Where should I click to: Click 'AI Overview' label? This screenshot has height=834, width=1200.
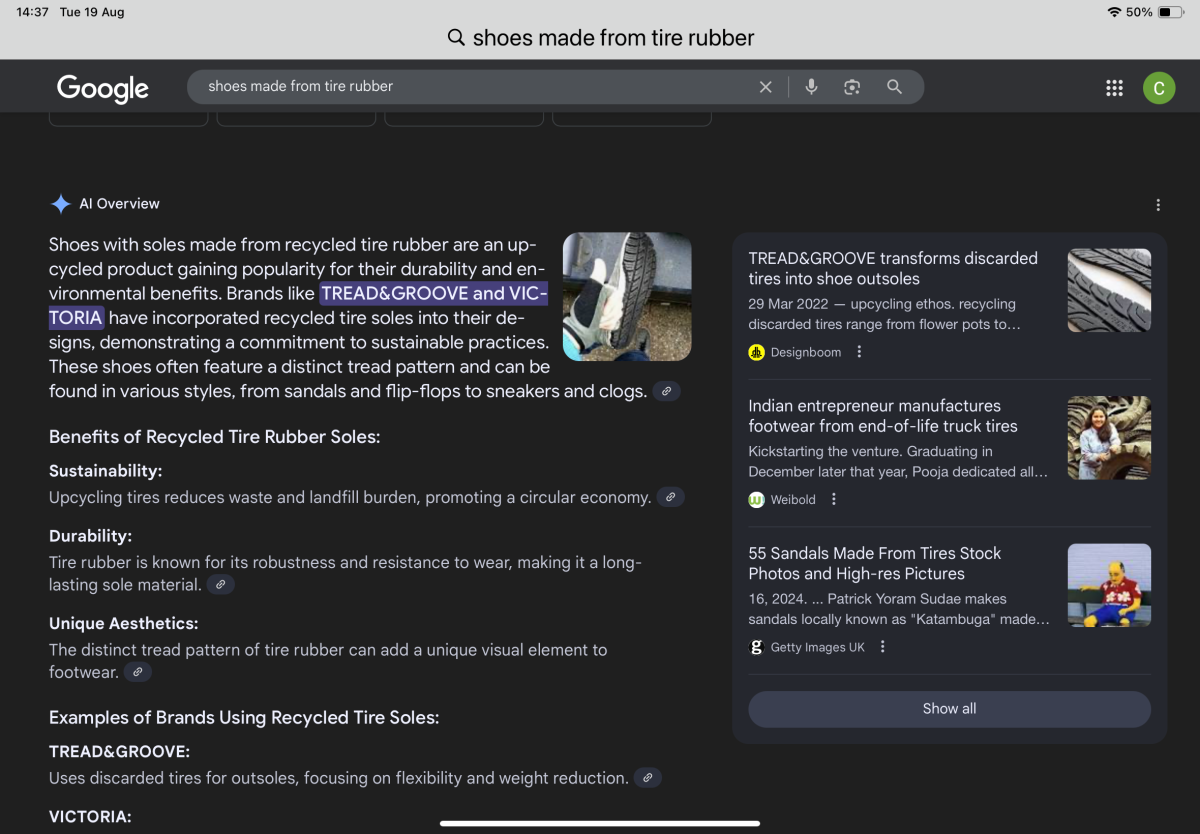point(119,204)
